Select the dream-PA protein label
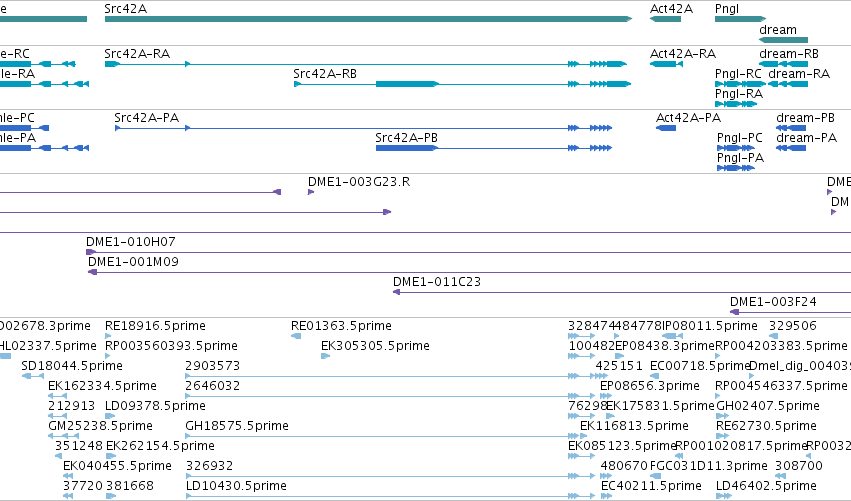Image resolution: width=851 pixels, height=501 pixels. pyautogui.click(x=806, y=138)
